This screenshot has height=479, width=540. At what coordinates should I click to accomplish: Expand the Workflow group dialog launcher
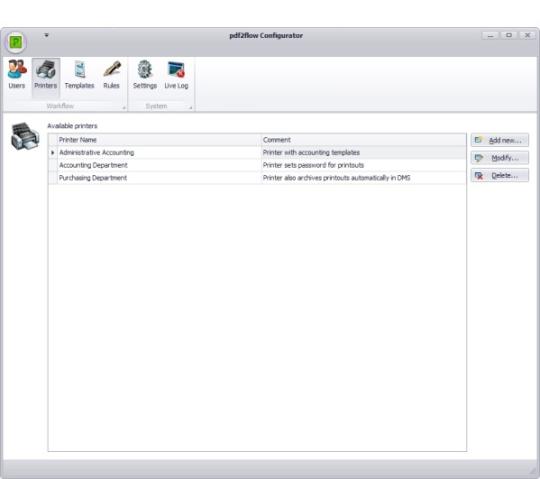(124, 108)
